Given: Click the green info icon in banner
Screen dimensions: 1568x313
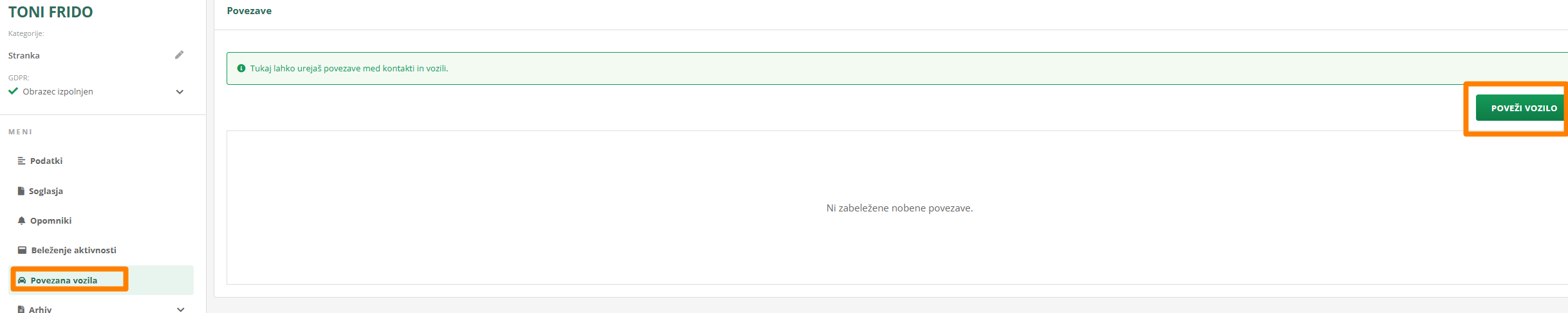Looking at the screenshot, I should tap(241, 68).
